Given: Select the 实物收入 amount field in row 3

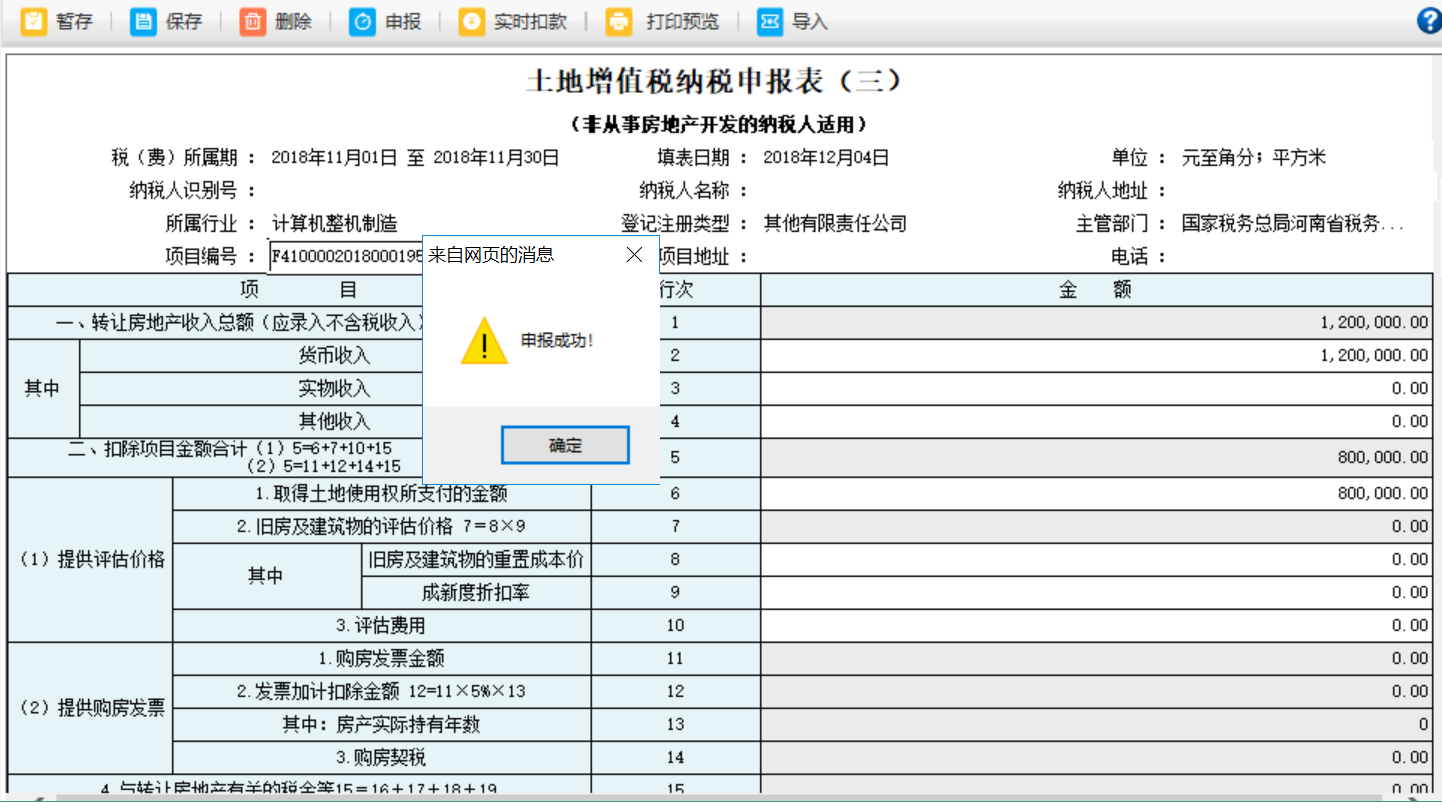Looking at the screenshot, I should click(x=1096, y=389).
